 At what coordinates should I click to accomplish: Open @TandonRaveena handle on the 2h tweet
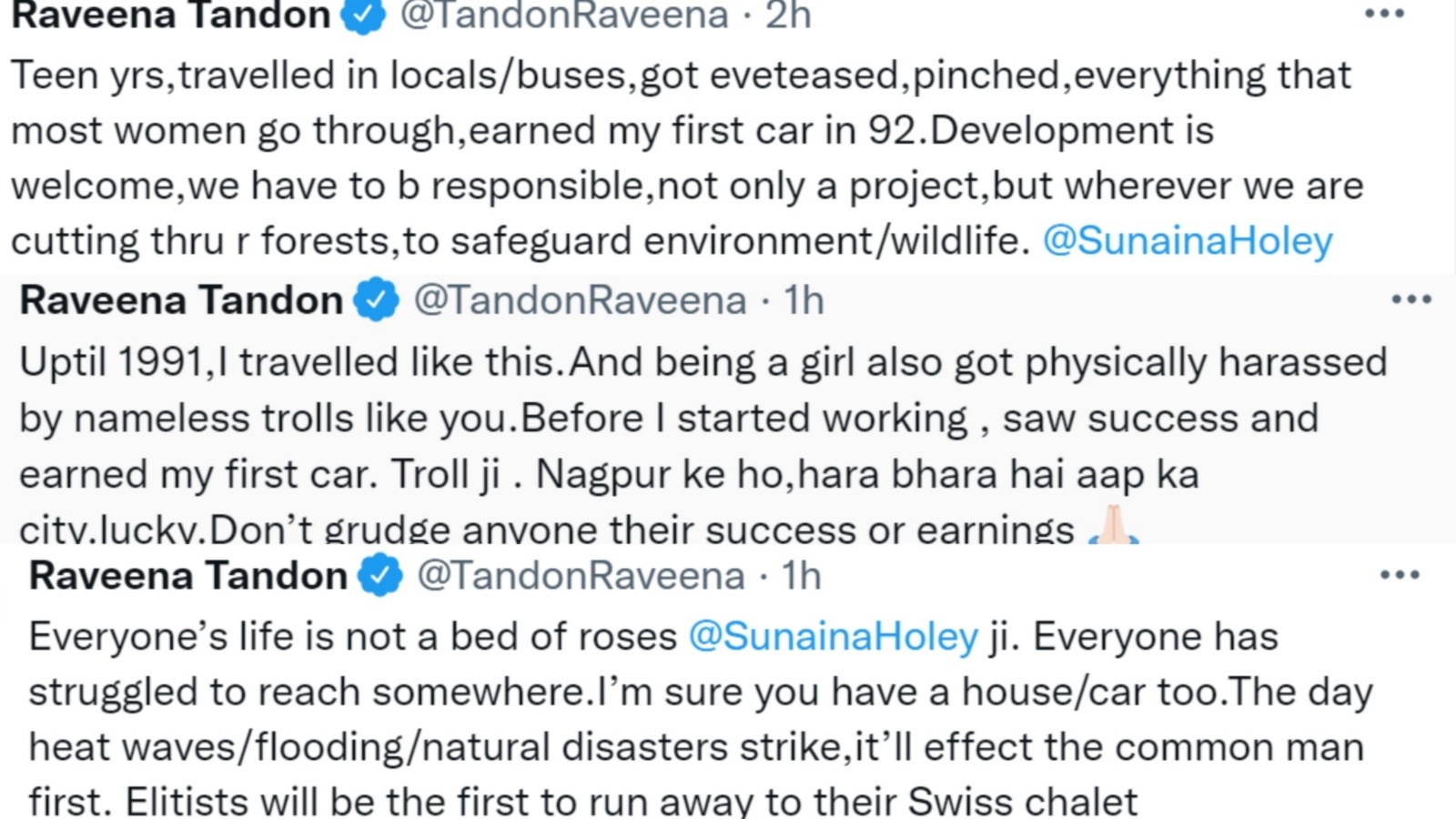[564, 15]
